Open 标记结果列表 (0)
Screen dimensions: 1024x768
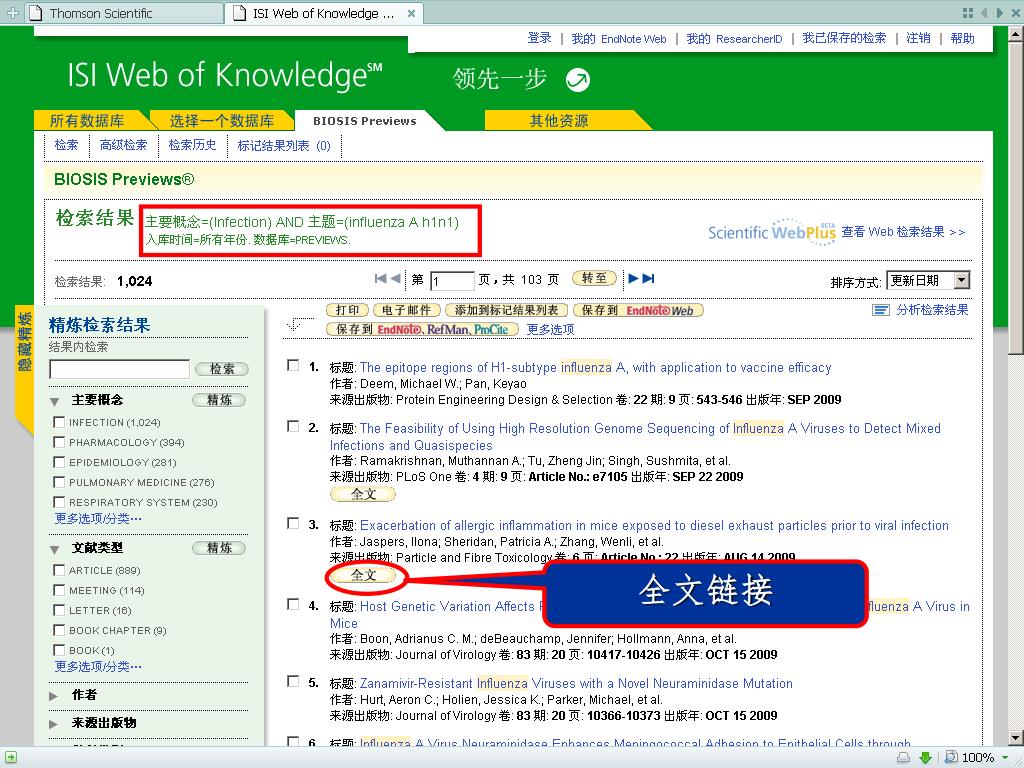284,146
